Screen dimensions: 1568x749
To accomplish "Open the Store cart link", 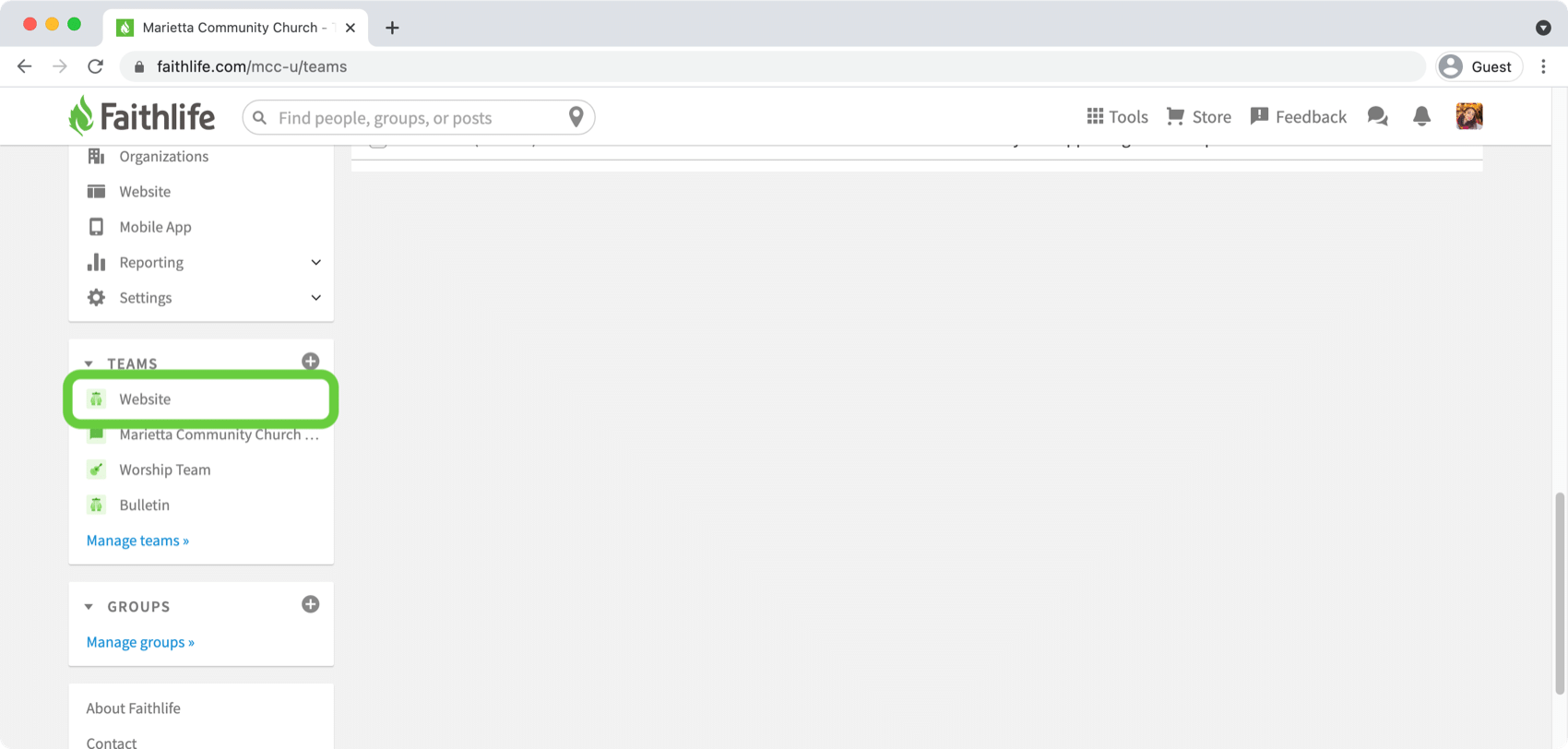I will 1198,116.
